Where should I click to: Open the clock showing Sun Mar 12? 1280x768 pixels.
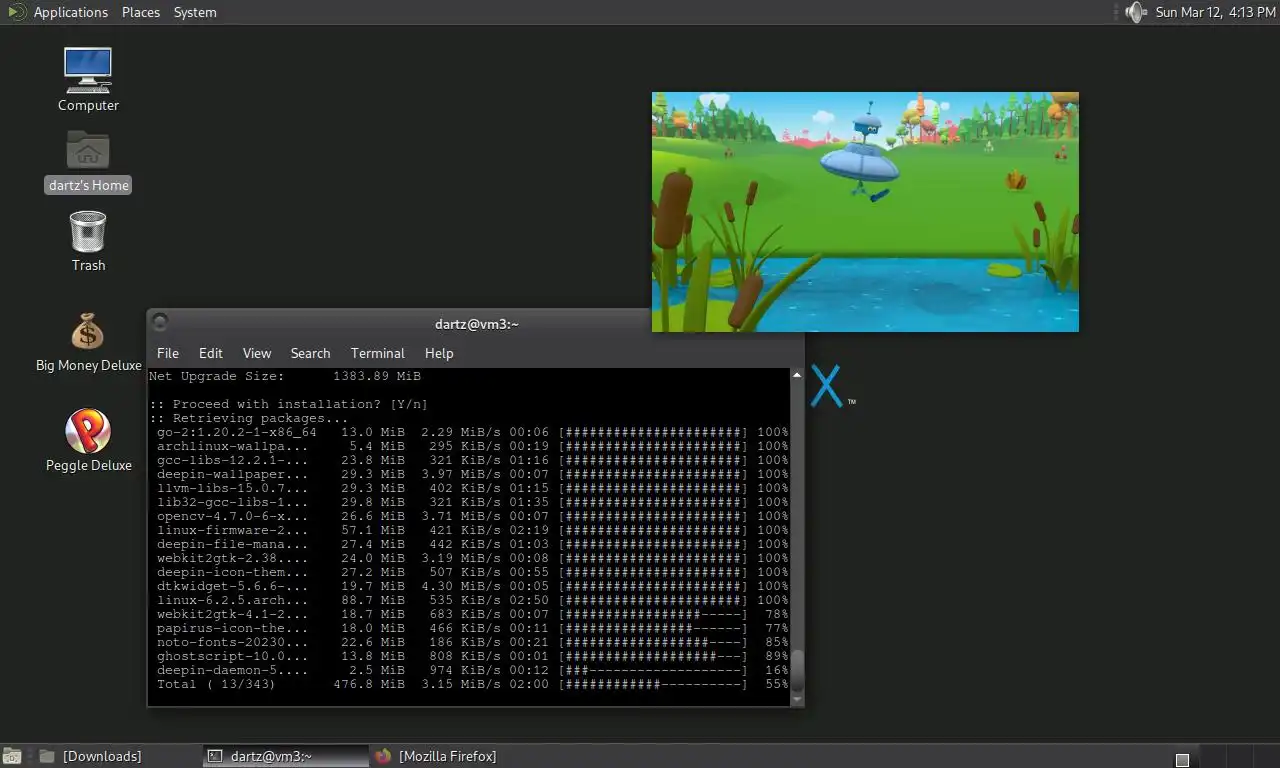pos(1215,12)
